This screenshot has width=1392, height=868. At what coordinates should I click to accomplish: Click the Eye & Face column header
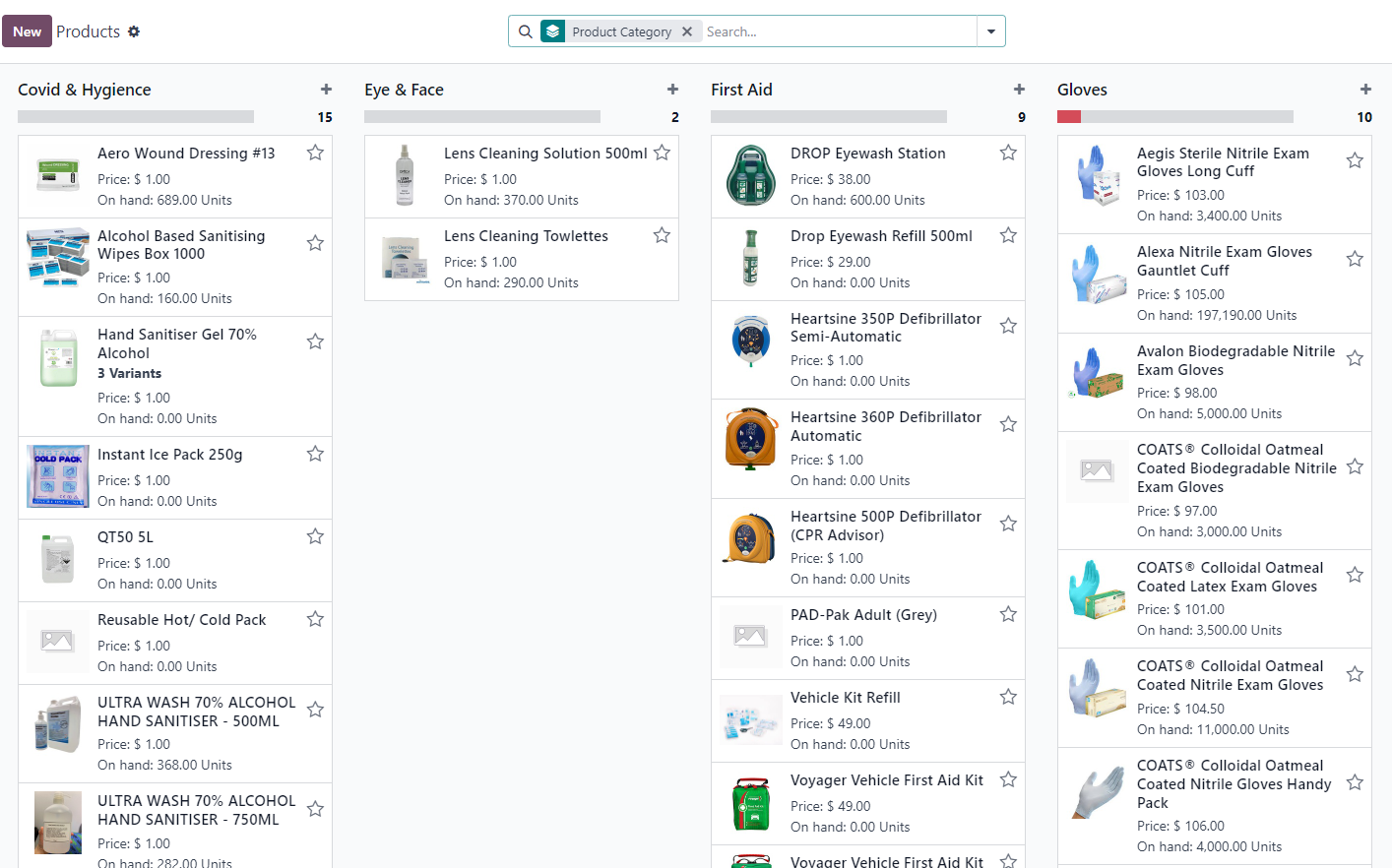[x=404, y=90]
